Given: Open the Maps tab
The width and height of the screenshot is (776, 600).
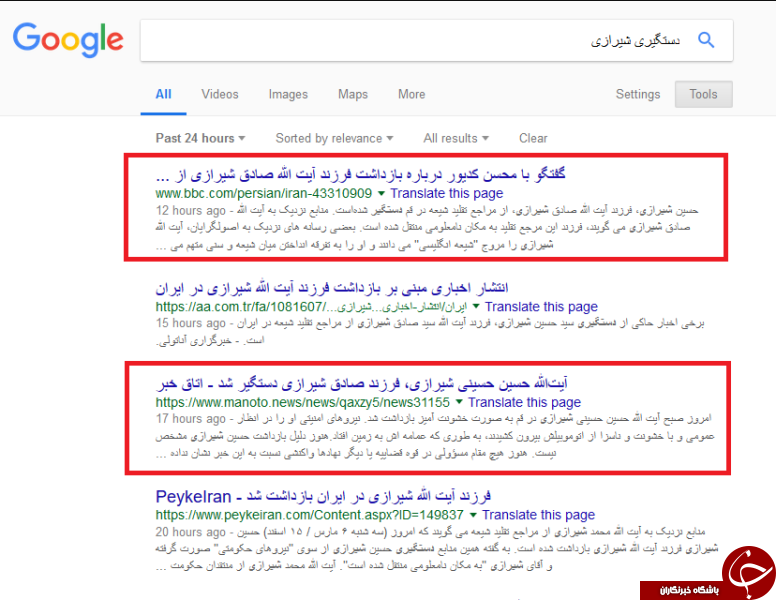Looking at the screenshot, I should 353,95.
